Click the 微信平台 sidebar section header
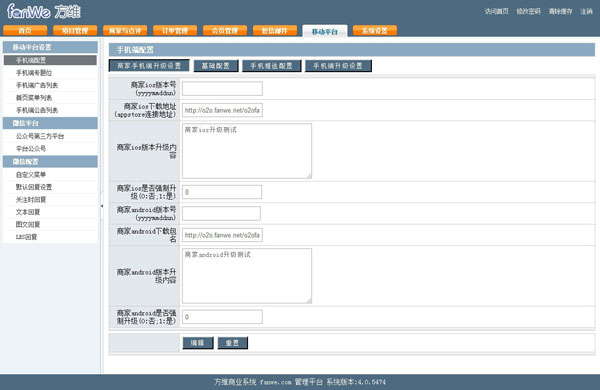The height and width of the screenshot is (390, 600). [x=50, y=123]
